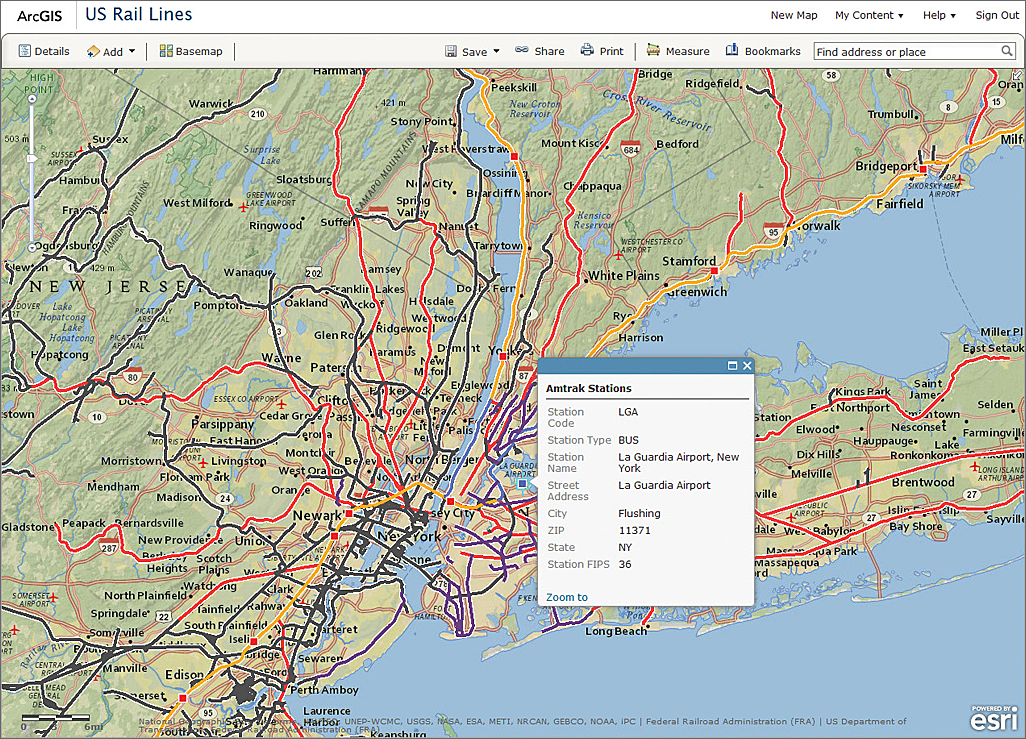The width and height of the screenshot is (1026, 739).
Task: Click the search magnifier icon
Action: (x=1007, y=51)
